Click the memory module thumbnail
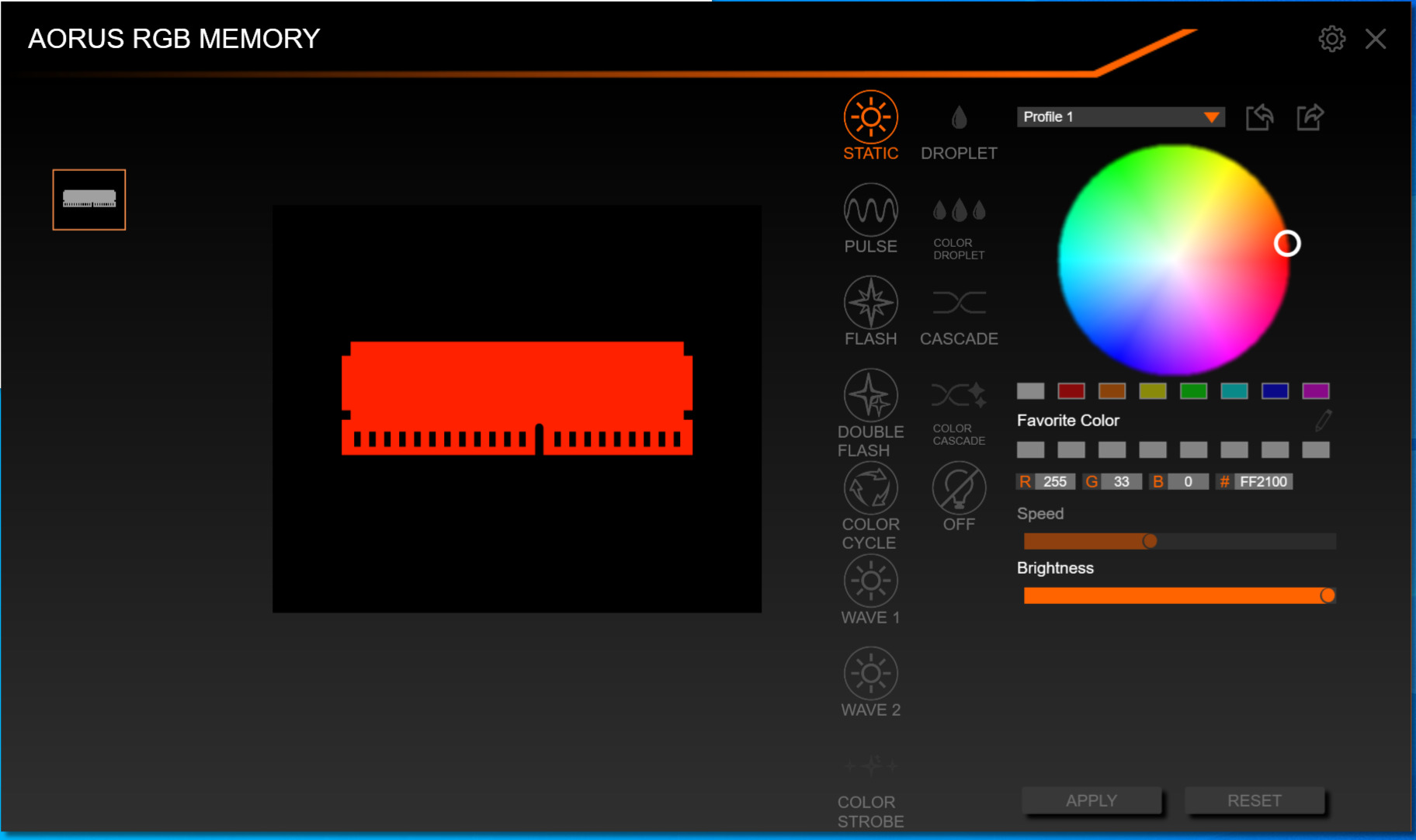Viewport: 1416px width, 840px height. pos(88,200)
